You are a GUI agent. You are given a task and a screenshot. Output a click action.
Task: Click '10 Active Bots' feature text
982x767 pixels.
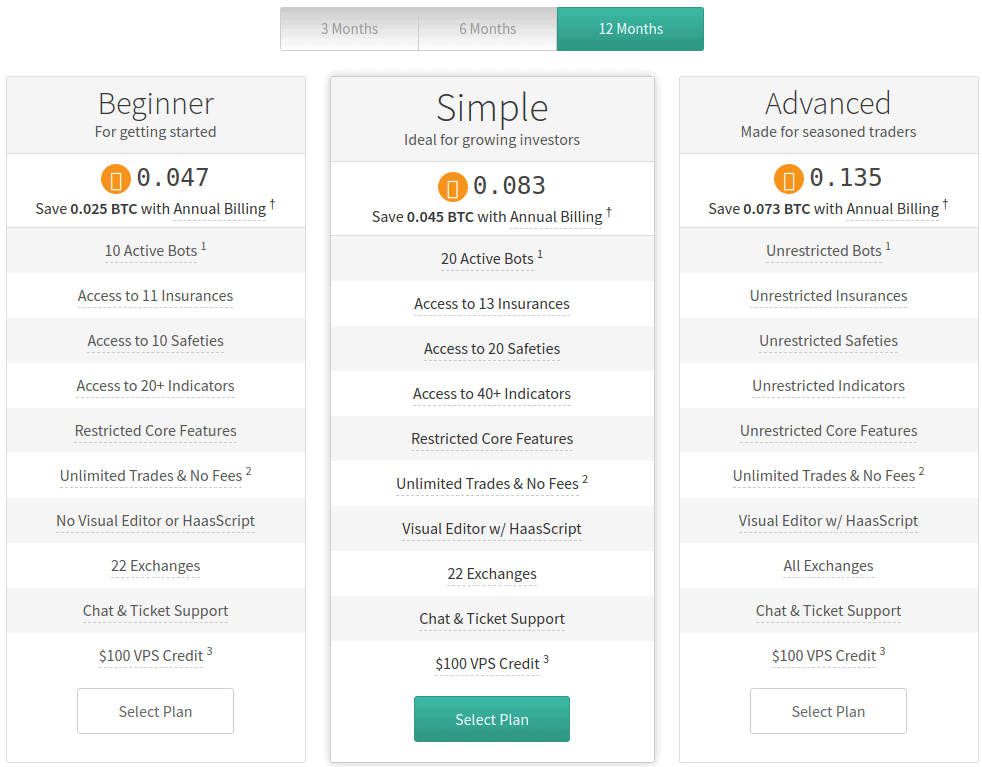tap(151, 251)
